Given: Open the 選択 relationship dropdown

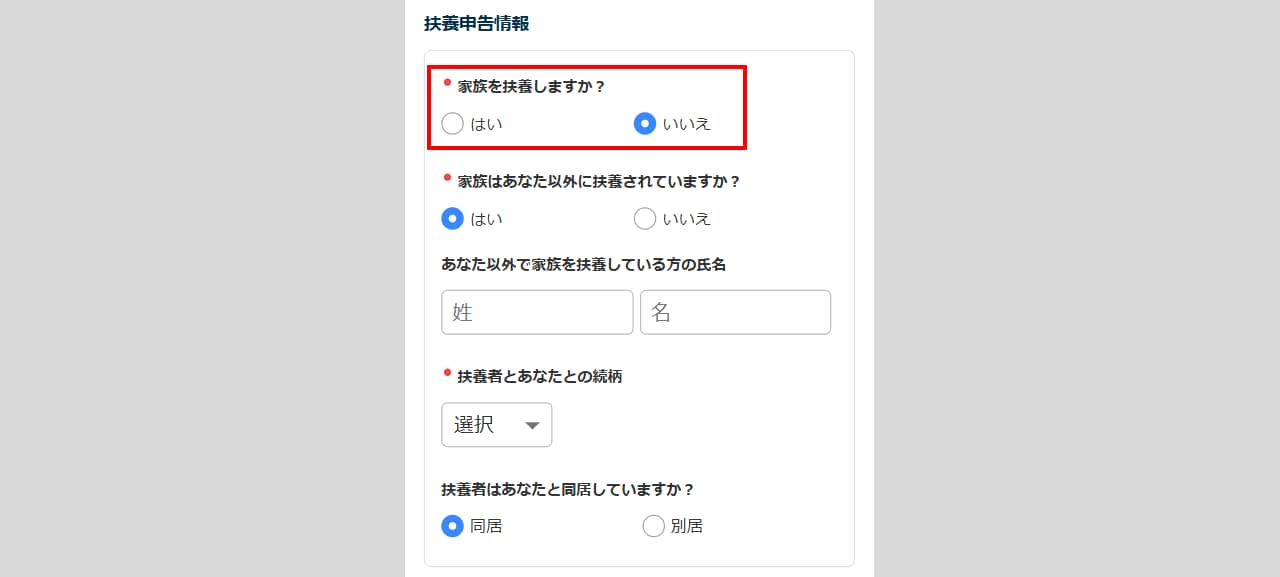Looking at the screenshot, I should [x=496, y=424].
